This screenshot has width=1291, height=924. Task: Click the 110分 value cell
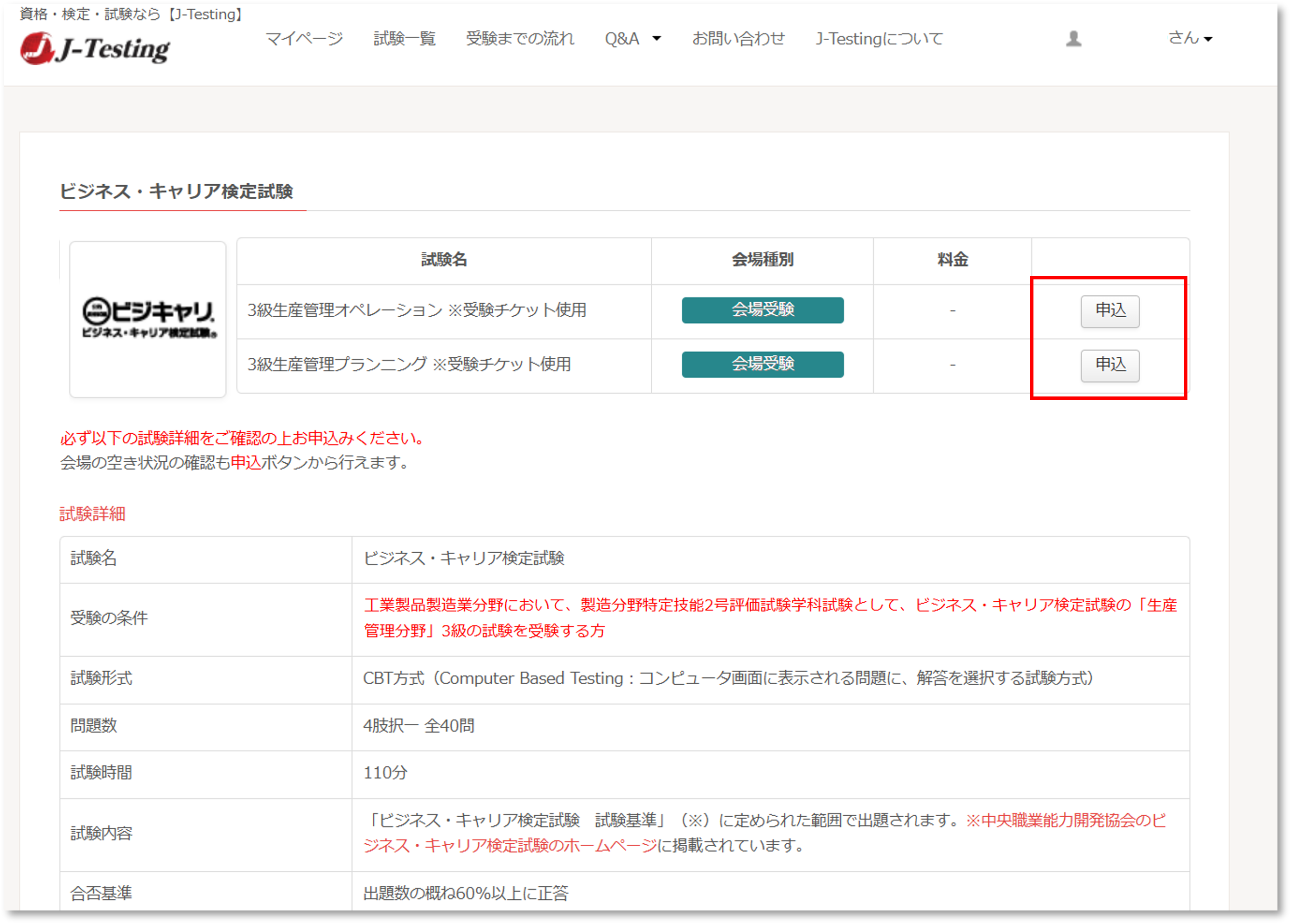[770, 773]
